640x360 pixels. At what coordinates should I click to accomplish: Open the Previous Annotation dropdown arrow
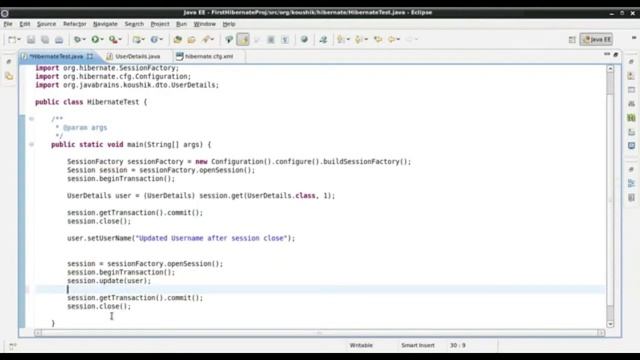click(x=366, y=40)
